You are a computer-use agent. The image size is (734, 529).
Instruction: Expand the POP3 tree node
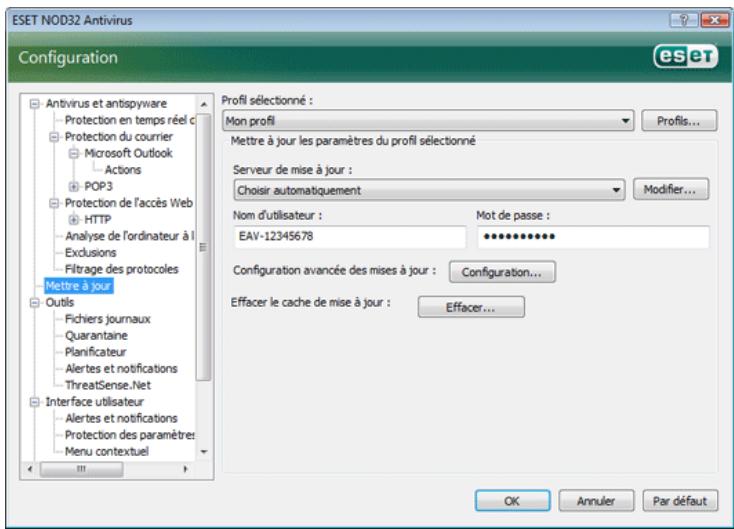[x=73, y=186]
